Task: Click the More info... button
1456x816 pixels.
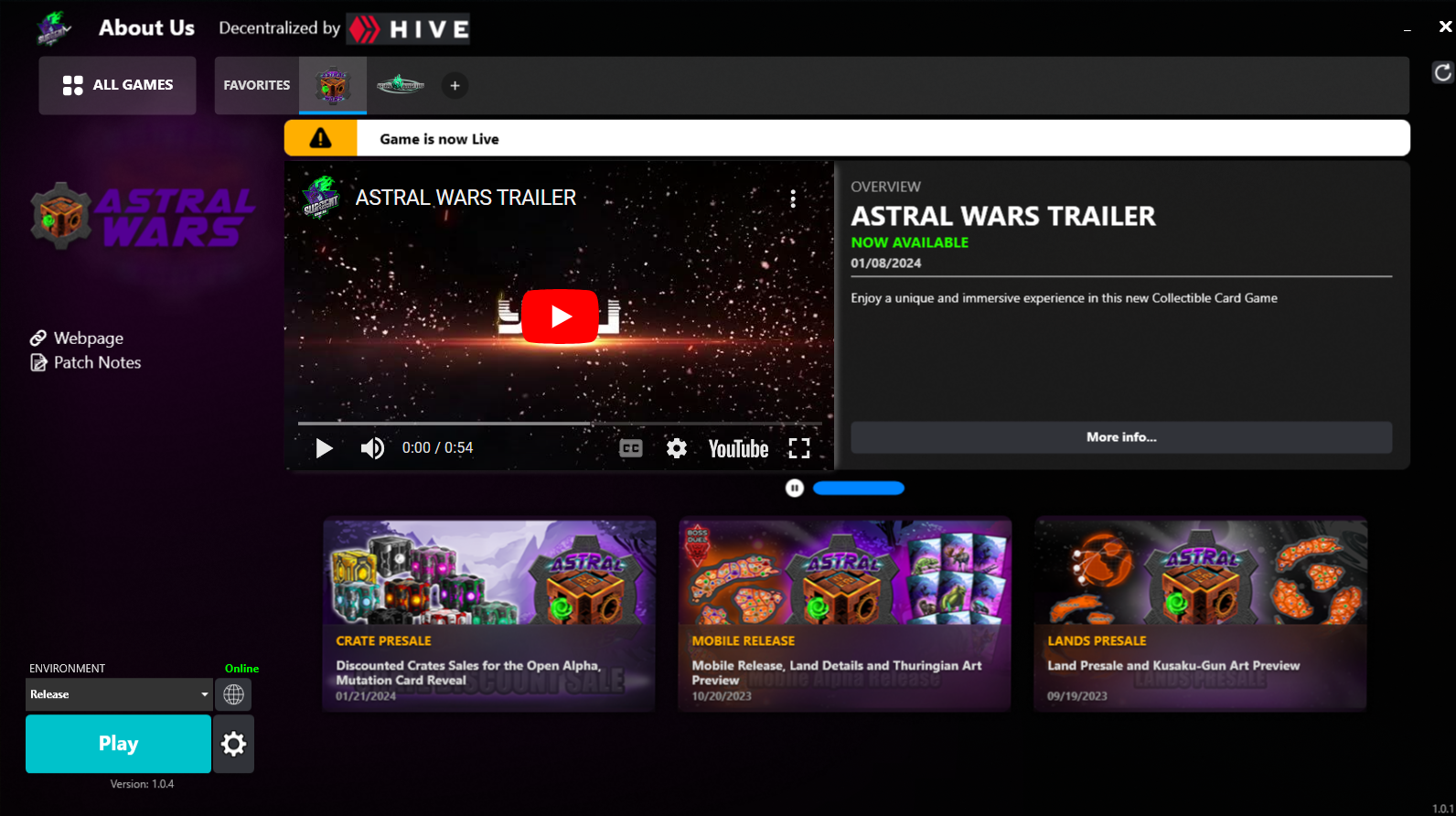Action: click(x=1121, y=437)
